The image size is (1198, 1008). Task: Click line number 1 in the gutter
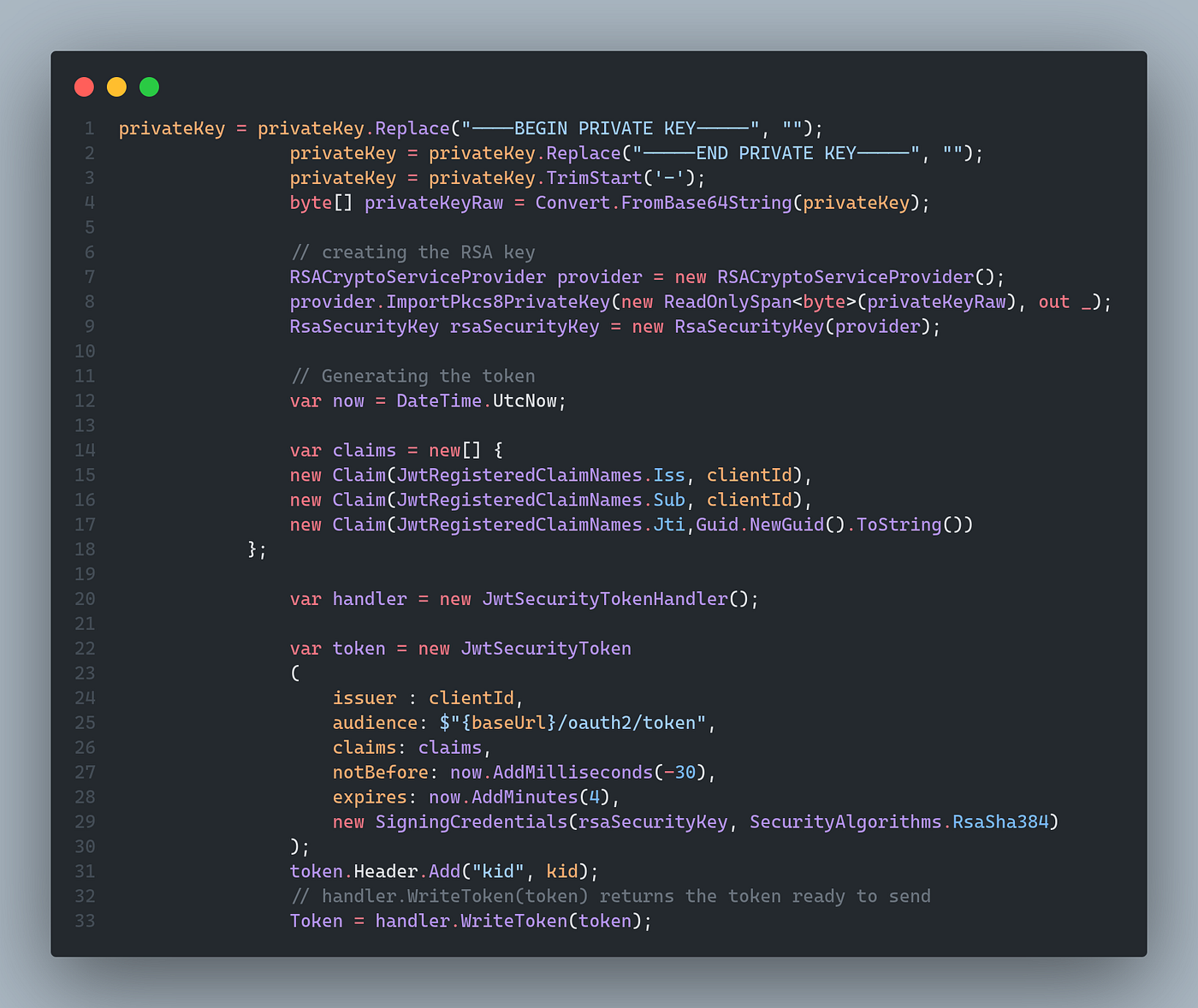click(89, 127)
